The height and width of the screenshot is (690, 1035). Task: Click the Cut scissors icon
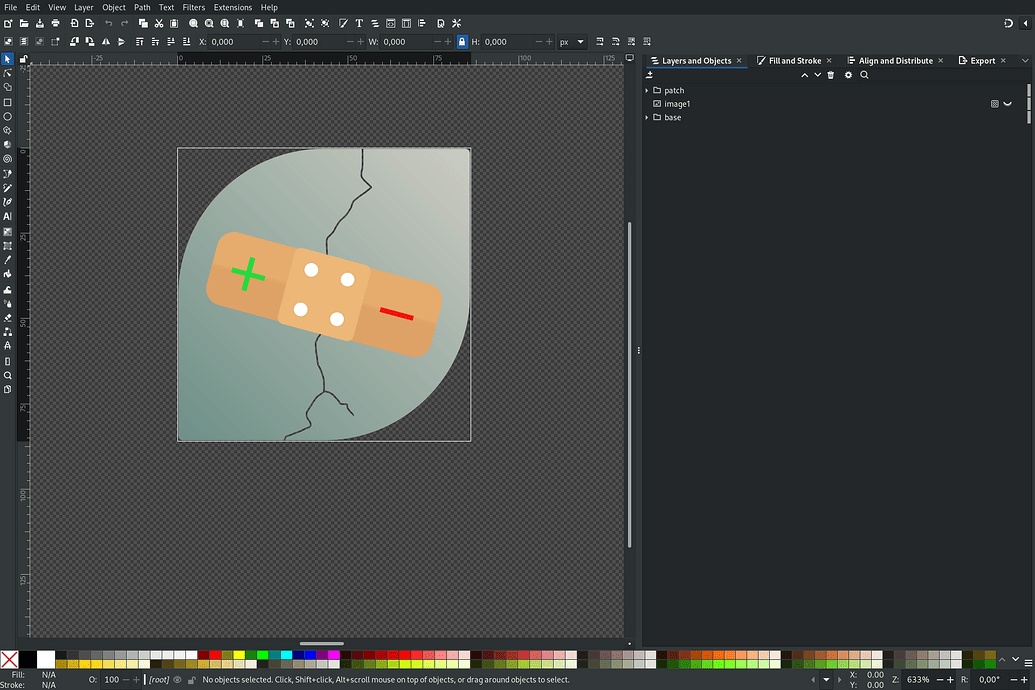click(x=159, y=23)
